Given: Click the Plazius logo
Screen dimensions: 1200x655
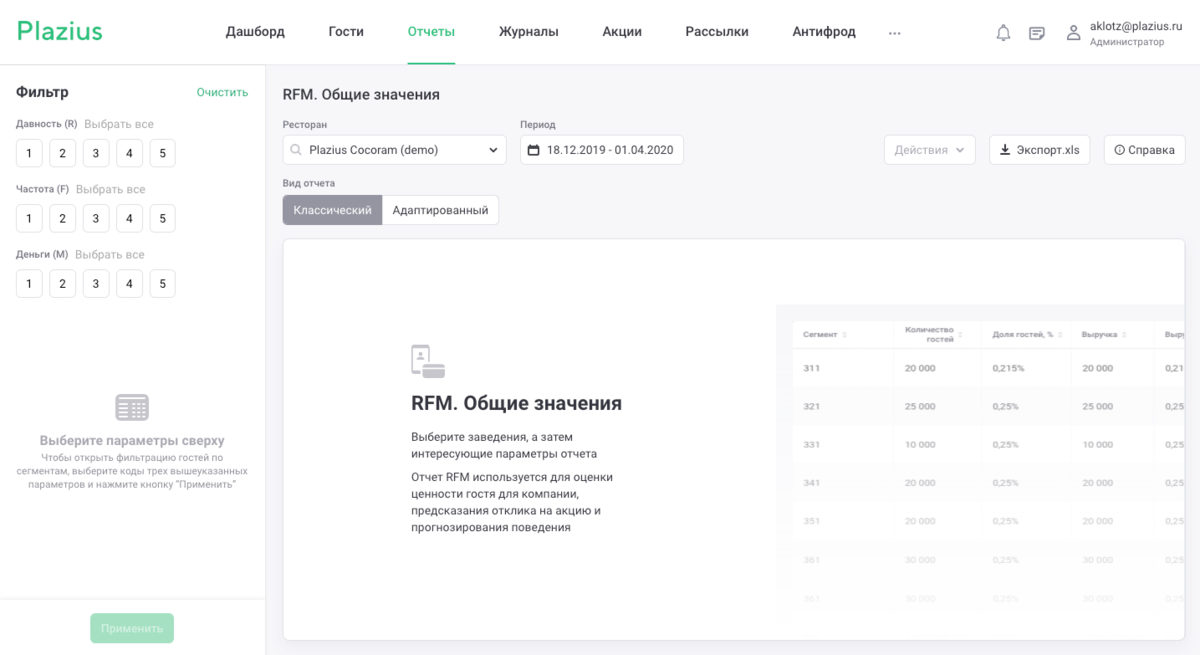Looking at the screenshot, I should point(60,31).
